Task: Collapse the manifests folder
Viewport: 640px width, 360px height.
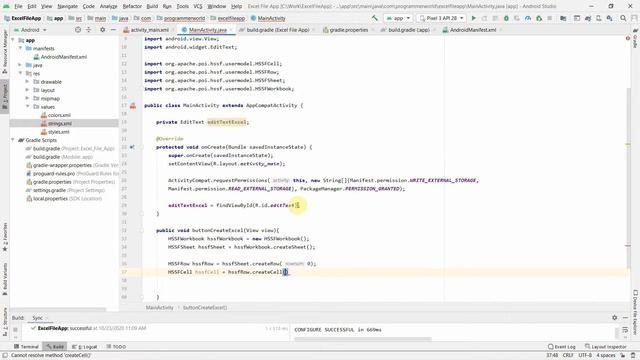Action: [x=20, y=48]
